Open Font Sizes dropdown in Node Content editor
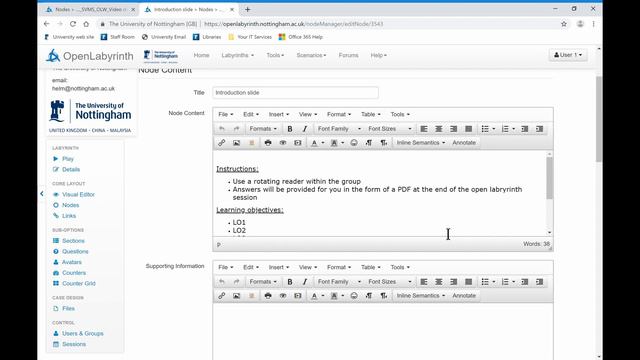 pos(390,129)
